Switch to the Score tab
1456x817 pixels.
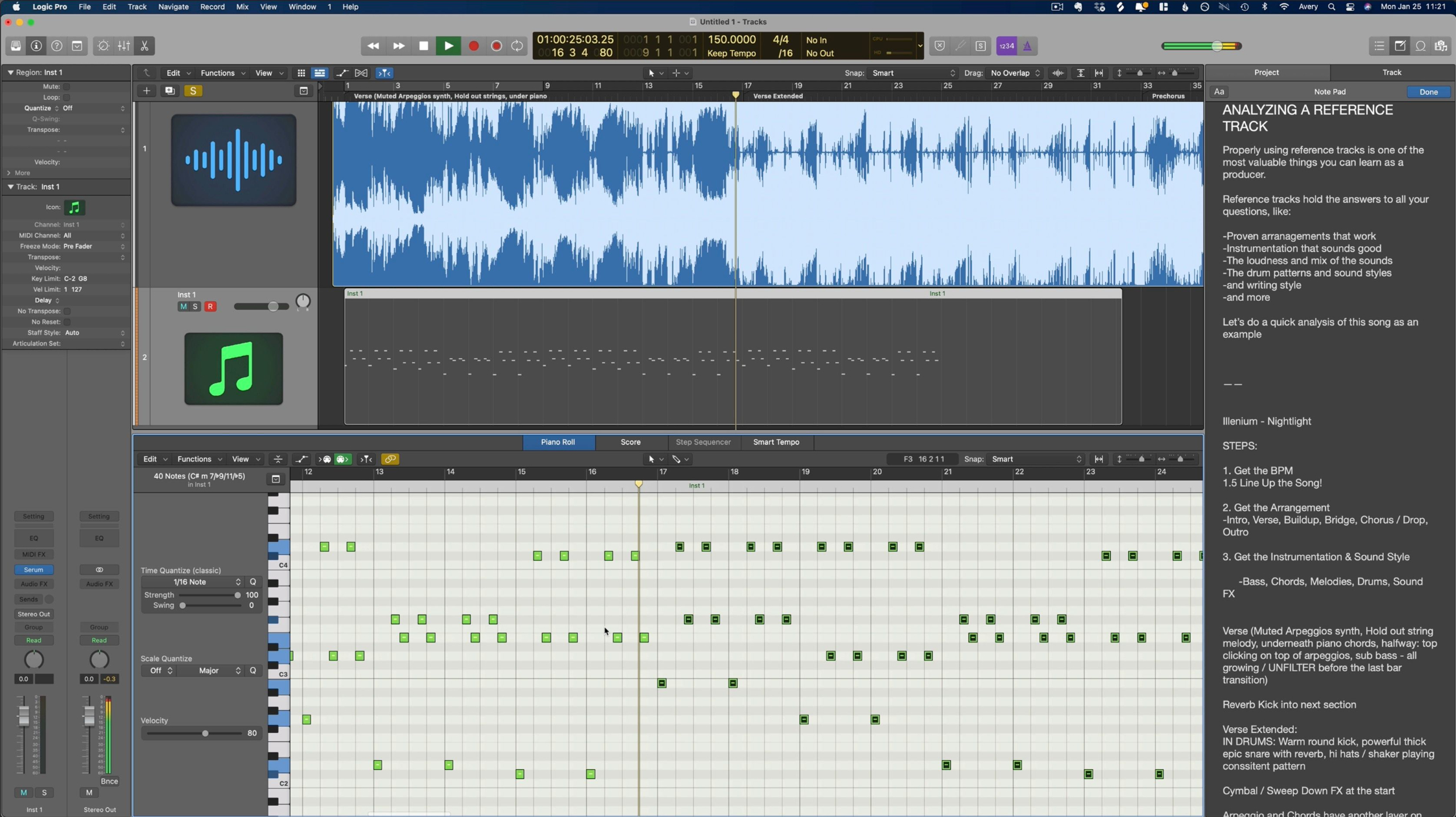tap(630, 442)
